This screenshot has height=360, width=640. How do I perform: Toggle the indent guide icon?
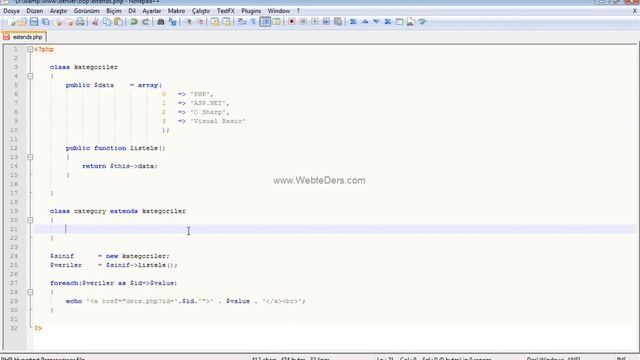pyautogui.click(x=265, y=22)
